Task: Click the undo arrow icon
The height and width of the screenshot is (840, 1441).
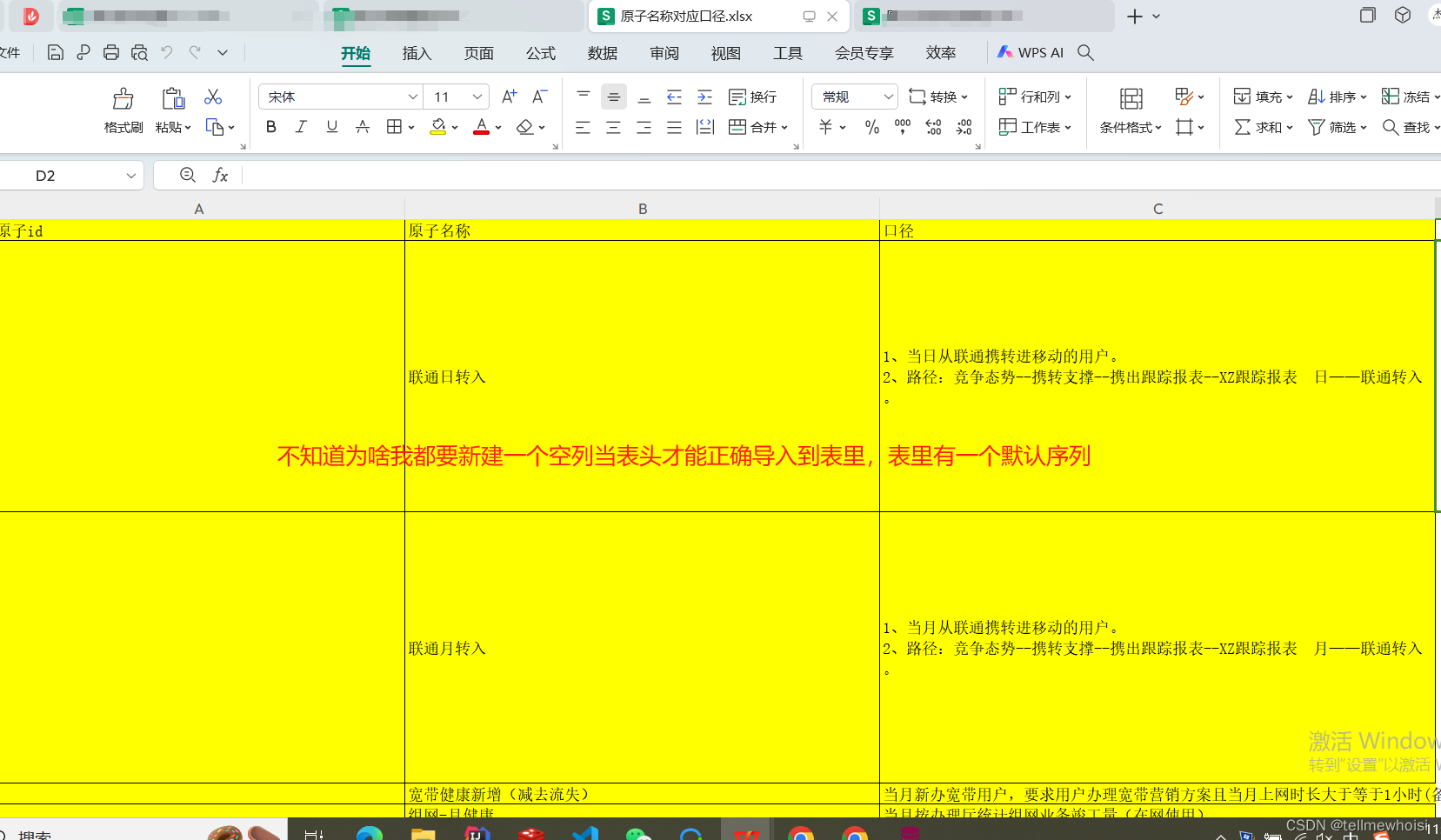Action: pyautogui.click(x=167, y=52)
